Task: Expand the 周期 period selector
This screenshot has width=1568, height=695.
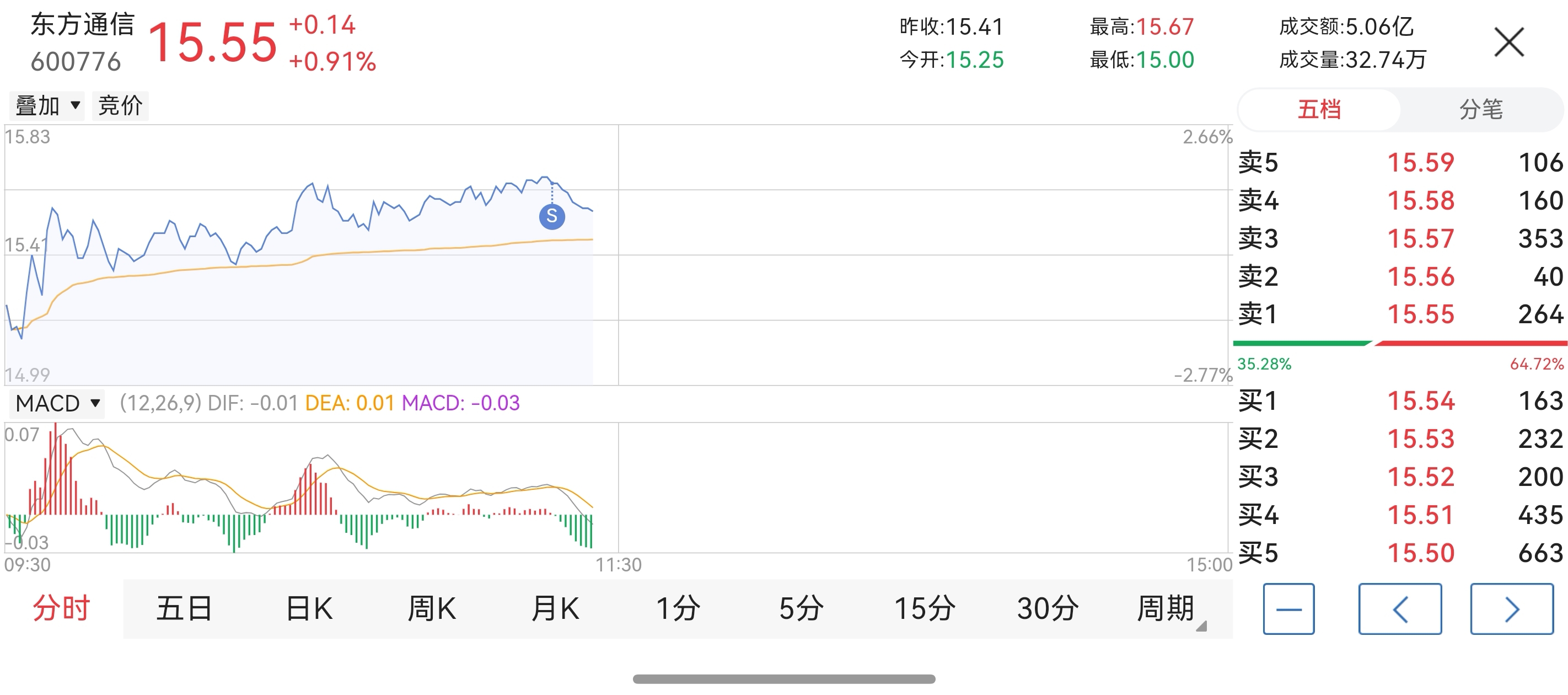Action: pyautogui.click(x=1167, y=608)
